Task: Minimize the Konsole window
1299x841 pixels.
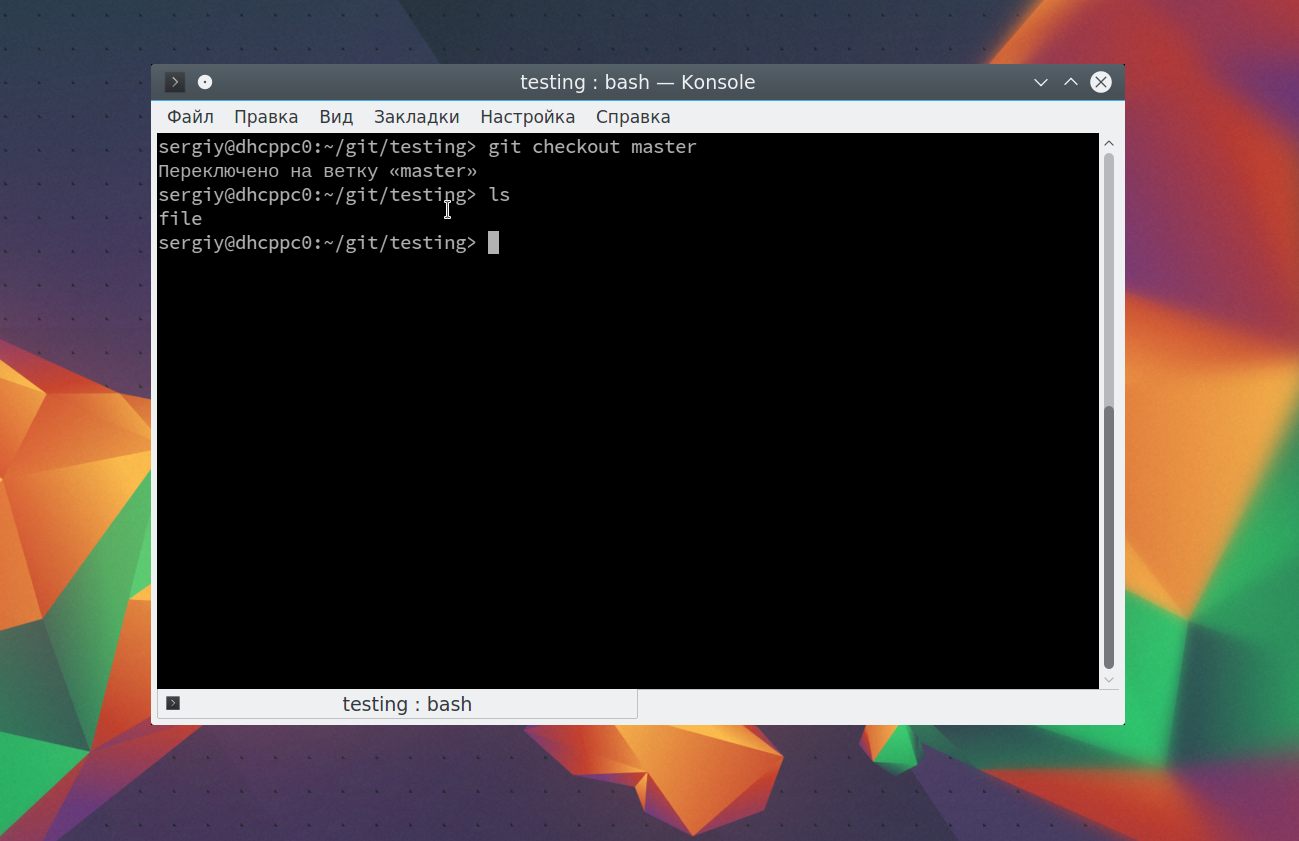Action: (x=1040, y=82)
